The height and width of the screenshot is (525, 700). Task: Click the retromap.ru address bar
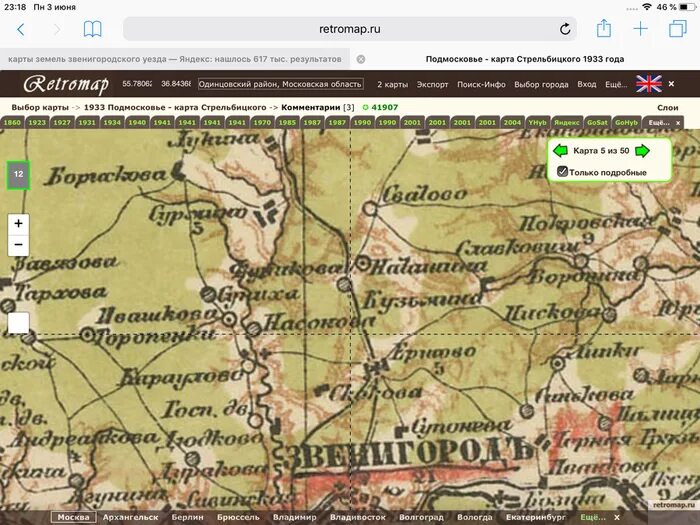tap(350, 29)
